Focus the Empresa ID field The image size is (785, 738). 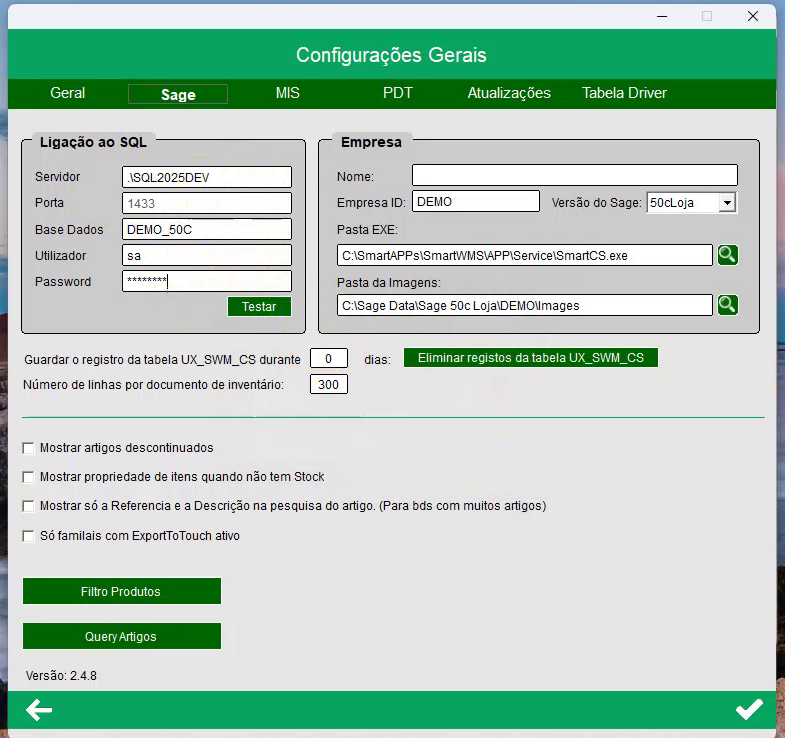click(x=476, y=201)
